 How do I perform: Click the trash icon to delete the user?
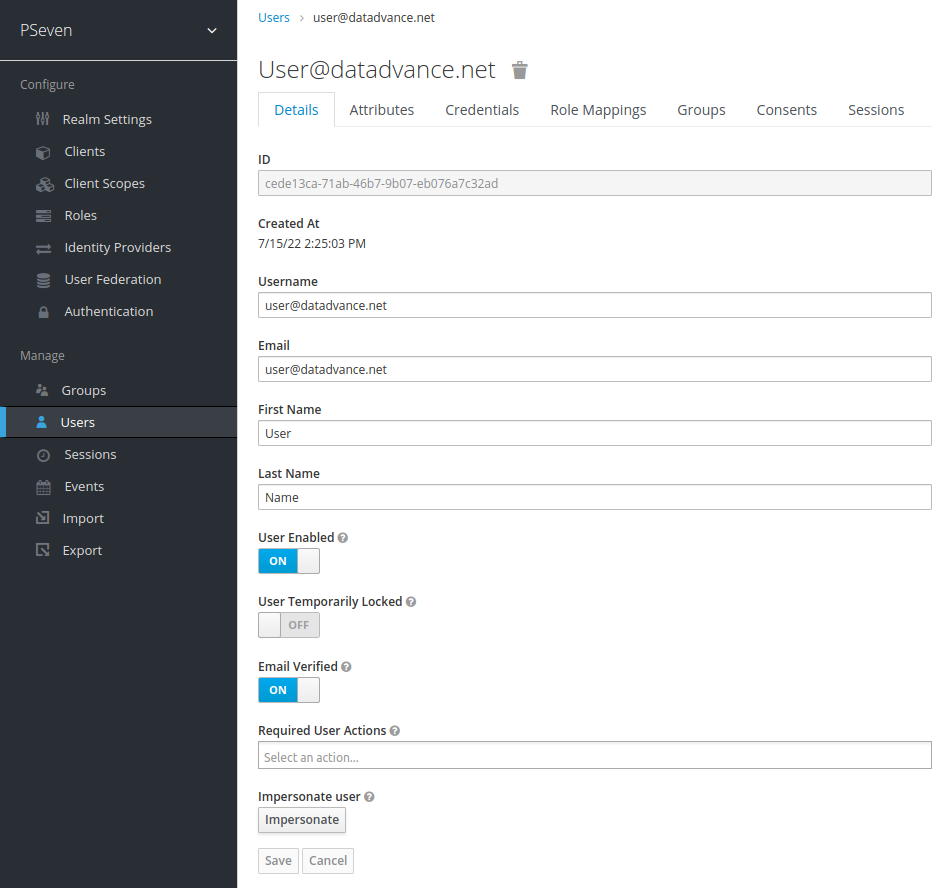coord(520,70)
